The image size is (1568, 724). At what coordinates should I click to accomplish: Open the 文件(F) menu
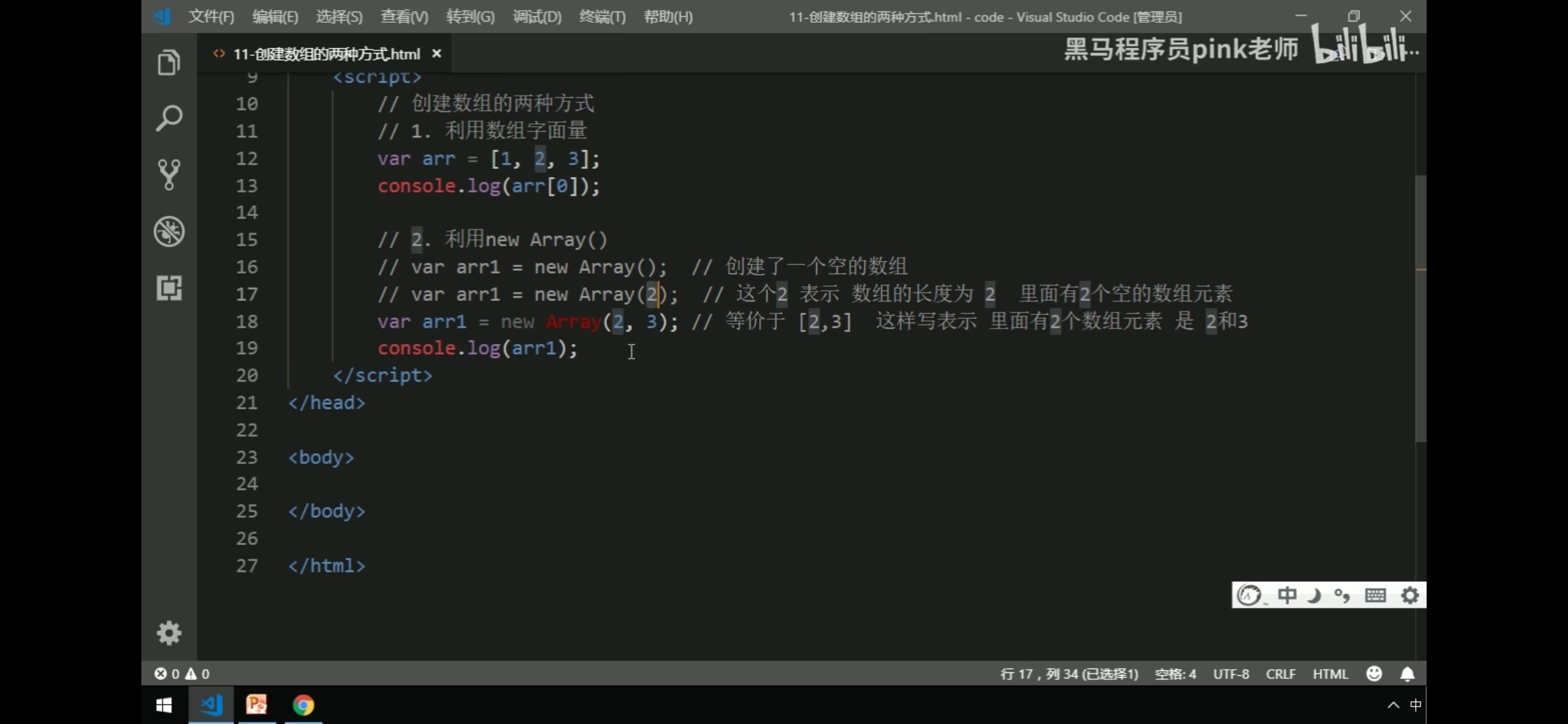(211, 17)
